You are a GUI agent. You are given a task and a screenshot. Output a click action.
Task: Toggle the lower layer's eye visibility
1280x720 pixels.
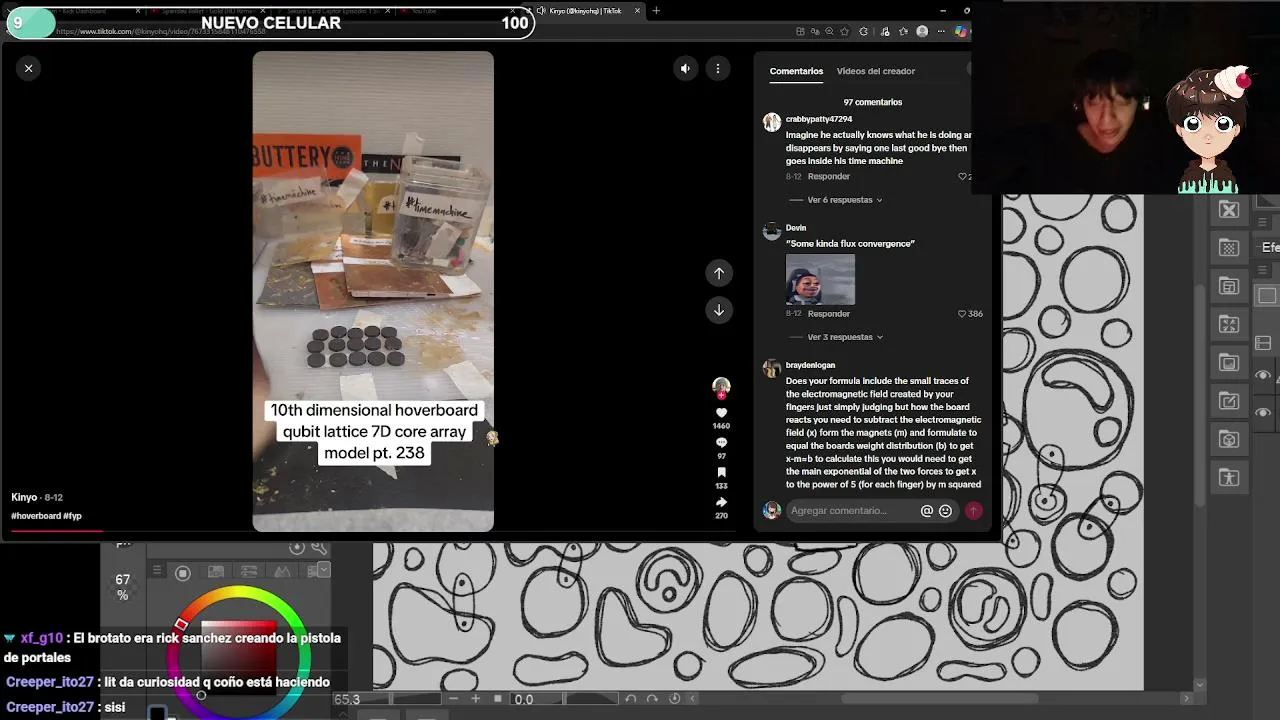coord(1263,412)
